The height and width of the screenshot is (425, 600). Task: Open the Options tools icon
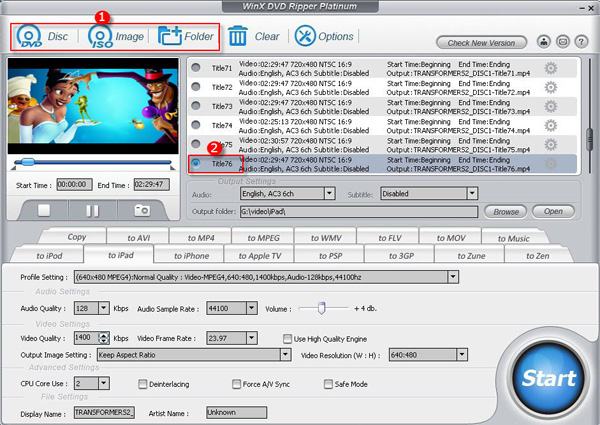tap(305, 36)
